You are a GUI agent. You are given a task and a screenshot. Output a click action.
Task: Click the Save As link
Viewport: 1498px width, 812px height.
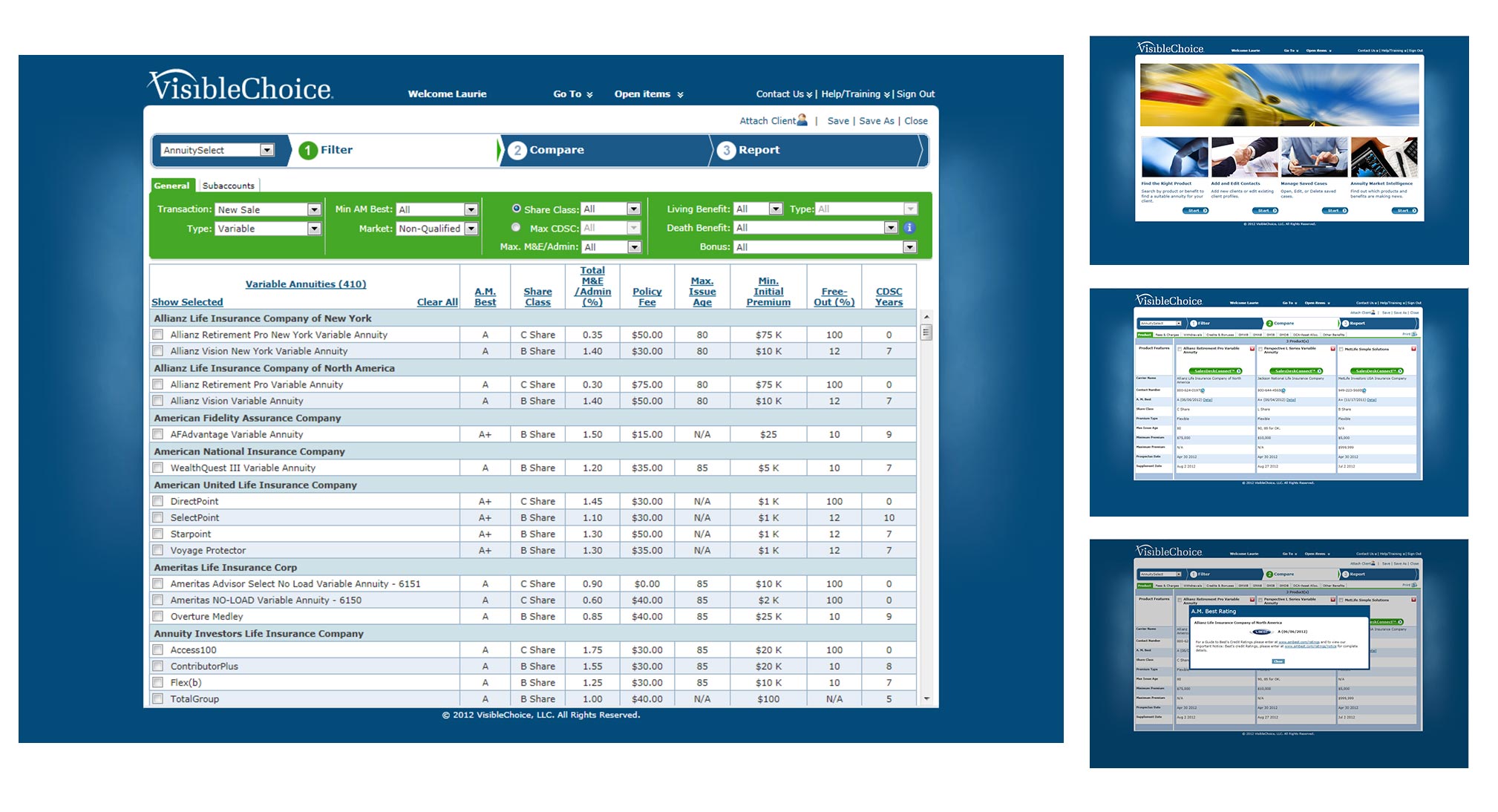[880, 120]
